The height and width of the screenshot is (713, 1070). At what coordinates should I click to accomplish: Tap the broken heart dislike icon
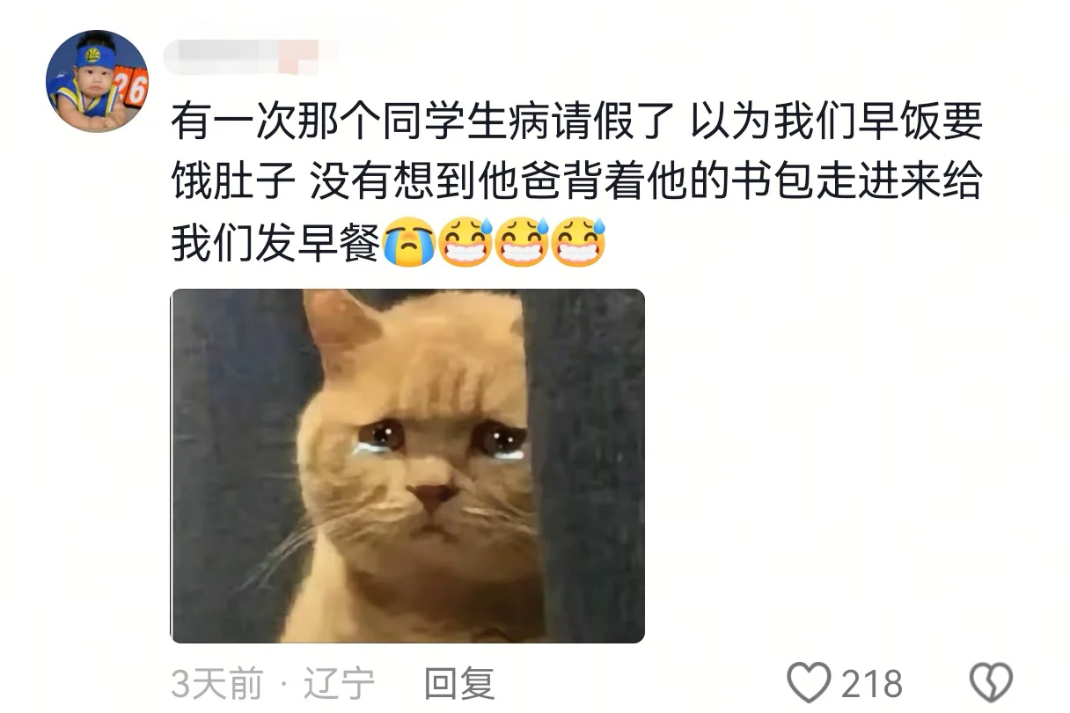(991, 682)
